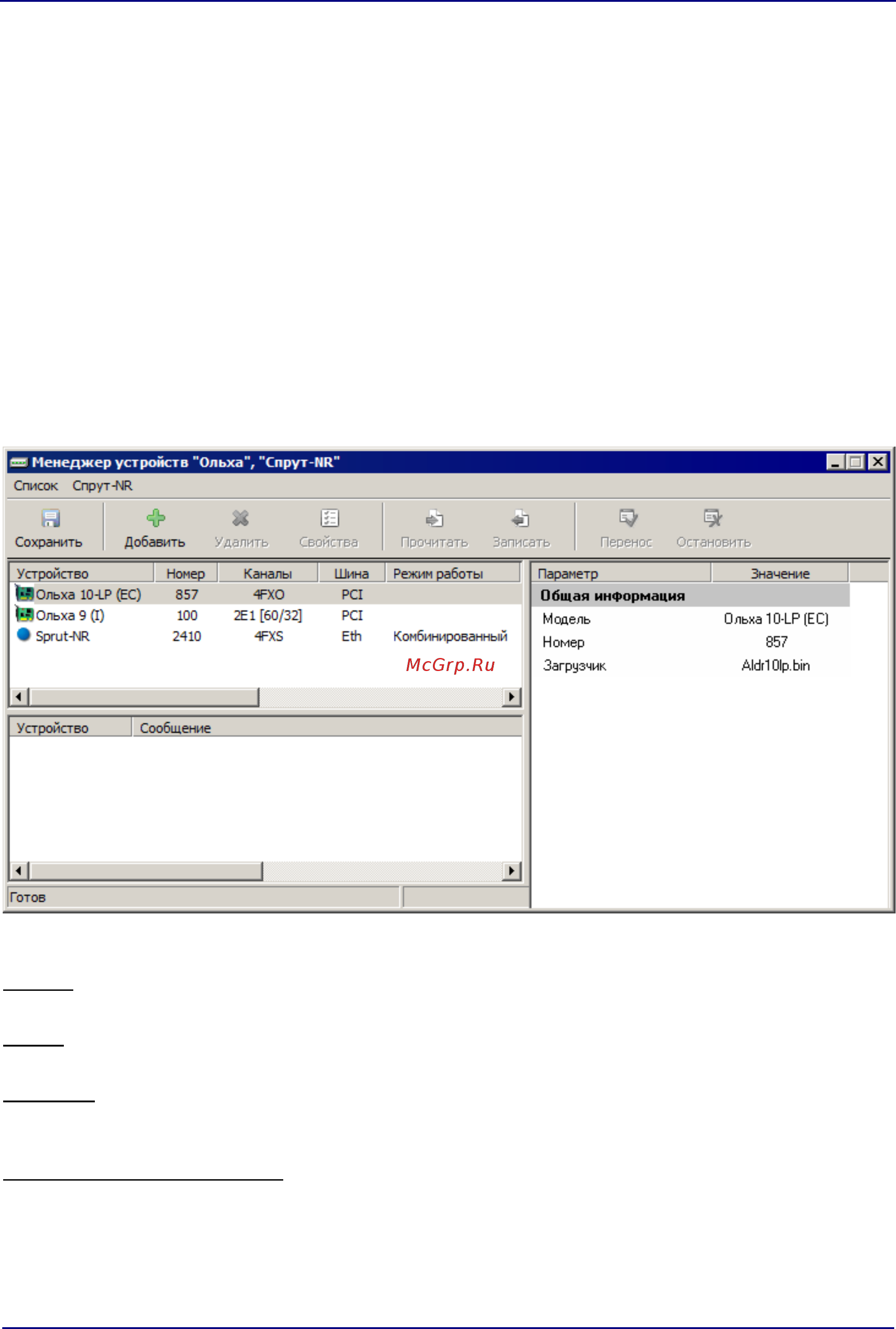
Task: Sort by the Номер column header
Action: point(186,573)
